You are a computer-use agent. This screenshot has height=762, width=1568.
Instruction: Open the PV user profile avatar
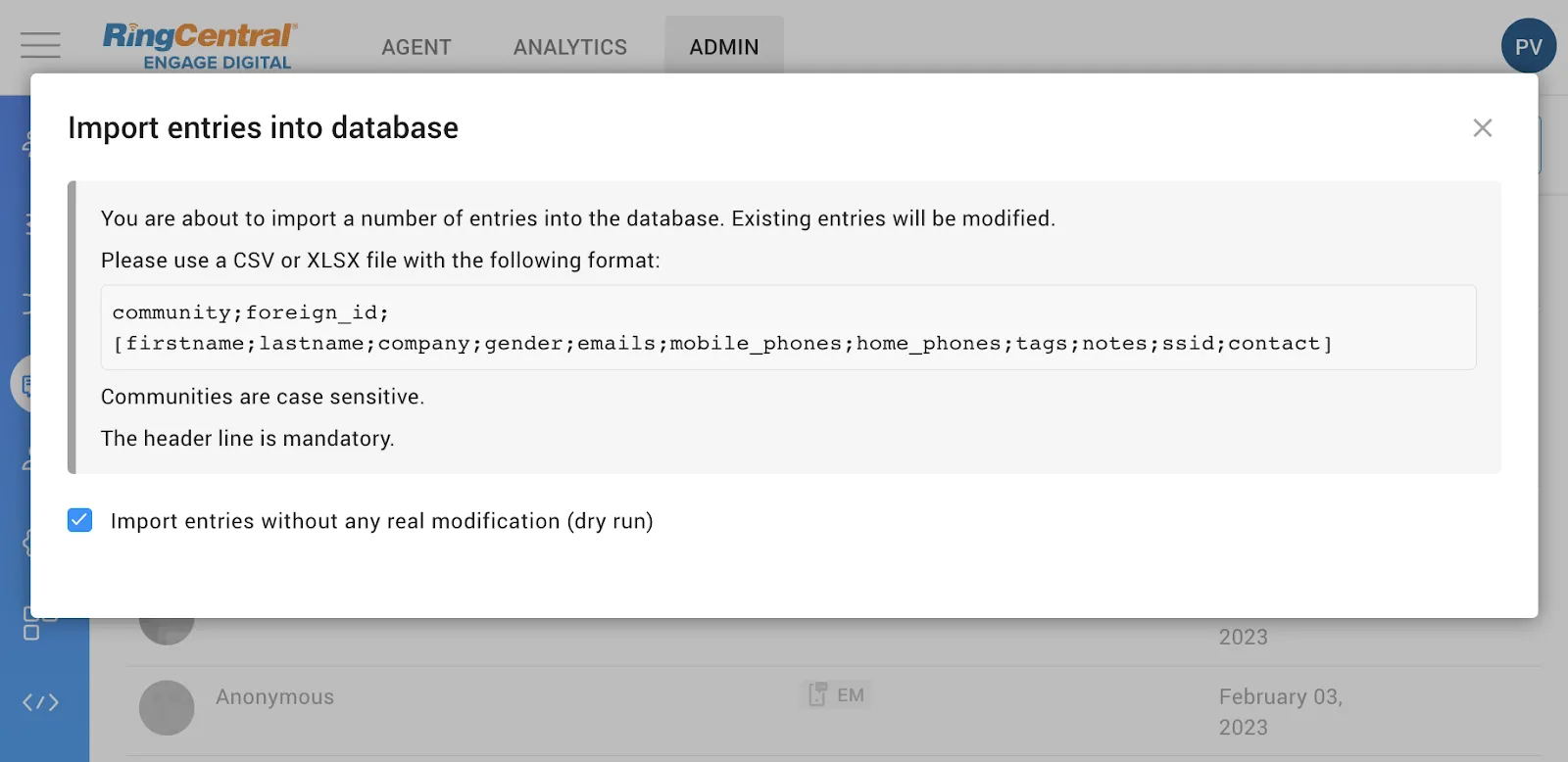pyautogui.click(x=1528, y=46)
